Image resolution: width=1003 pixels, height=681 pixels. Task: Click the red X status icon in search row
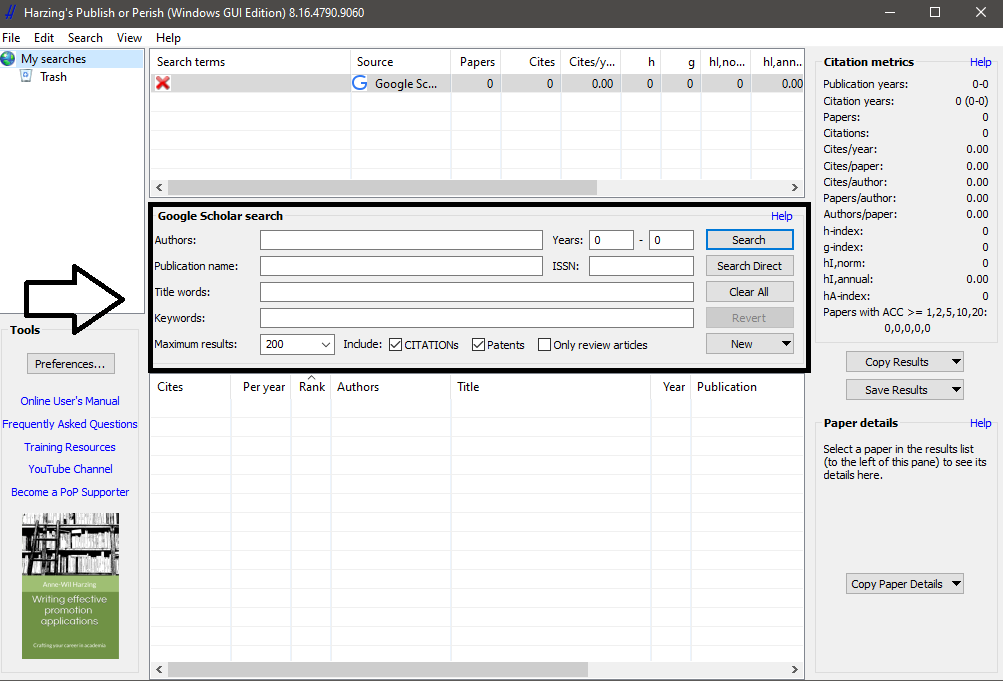click(x=163, y=83)
